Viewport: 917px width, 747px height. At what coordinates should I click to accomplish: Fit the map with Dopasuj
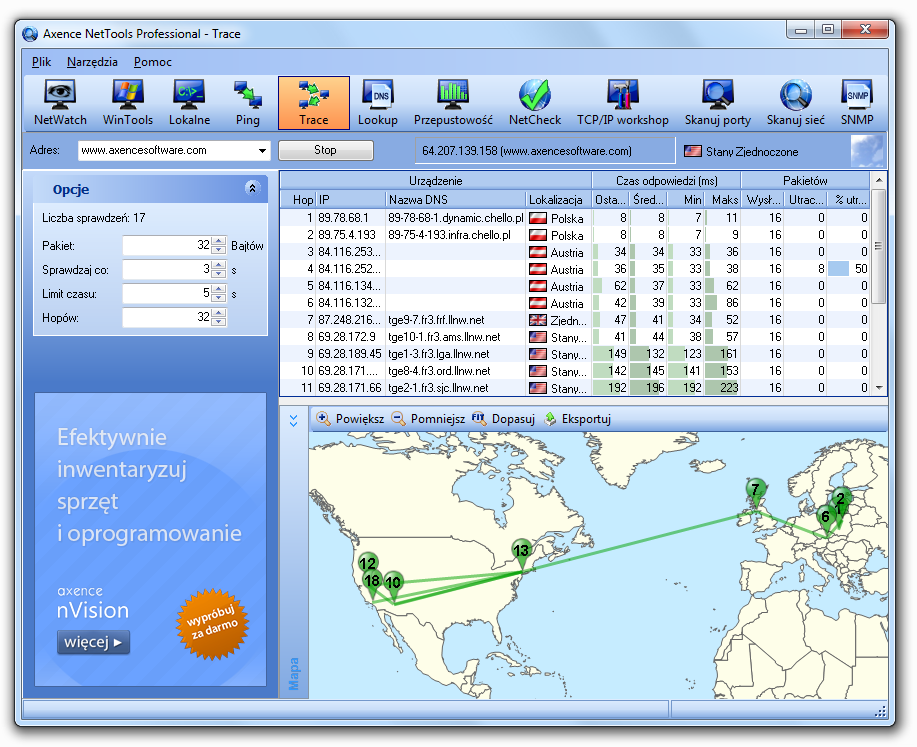504,419
